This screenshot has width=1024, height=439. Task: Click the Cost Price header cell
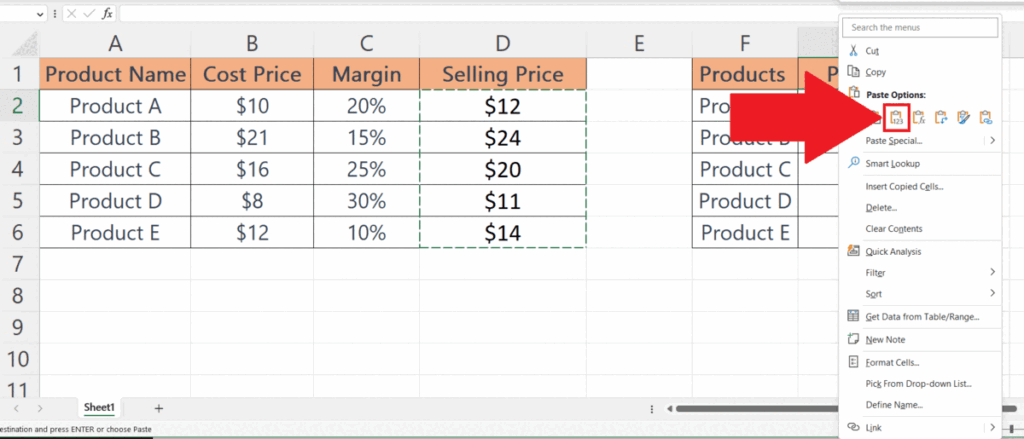point(252,74)
